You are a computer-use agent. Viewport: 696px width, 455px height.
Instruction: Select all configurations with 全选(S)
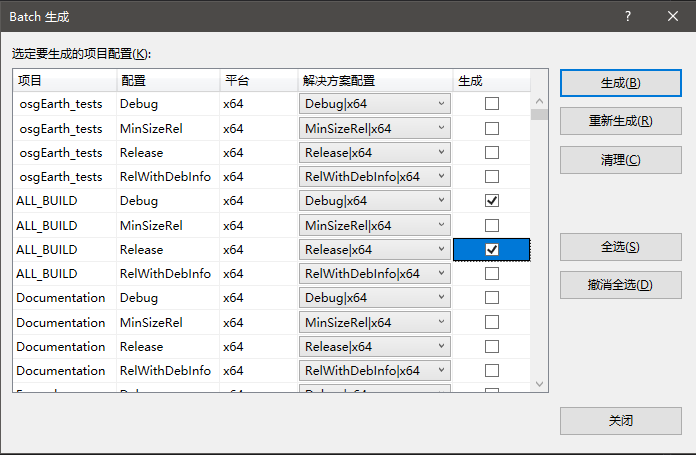pyautogui.click(x=620, y=247)
